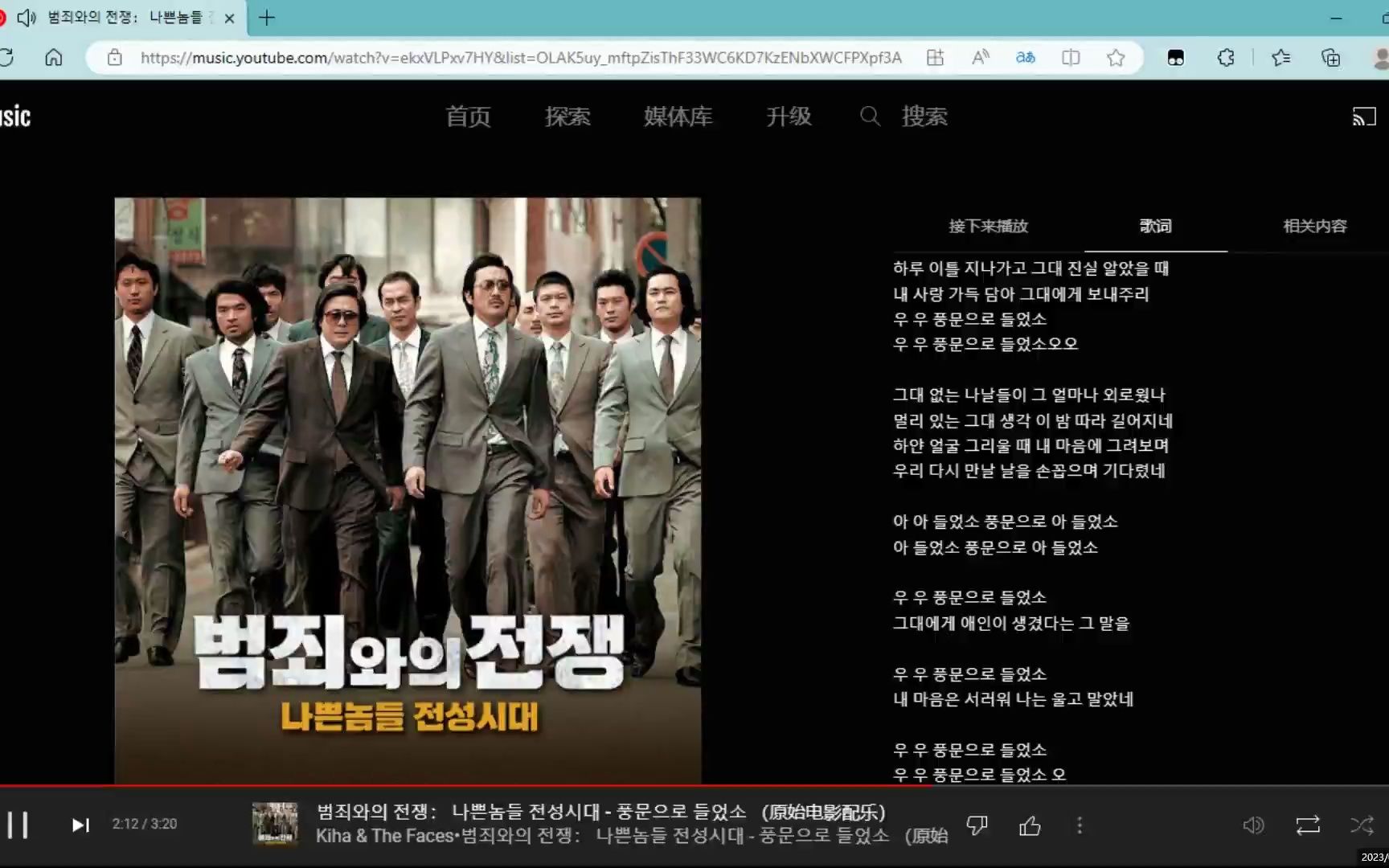Dislike the current song
Viewport: 1389px width, 868px height.
click(977, 825)
